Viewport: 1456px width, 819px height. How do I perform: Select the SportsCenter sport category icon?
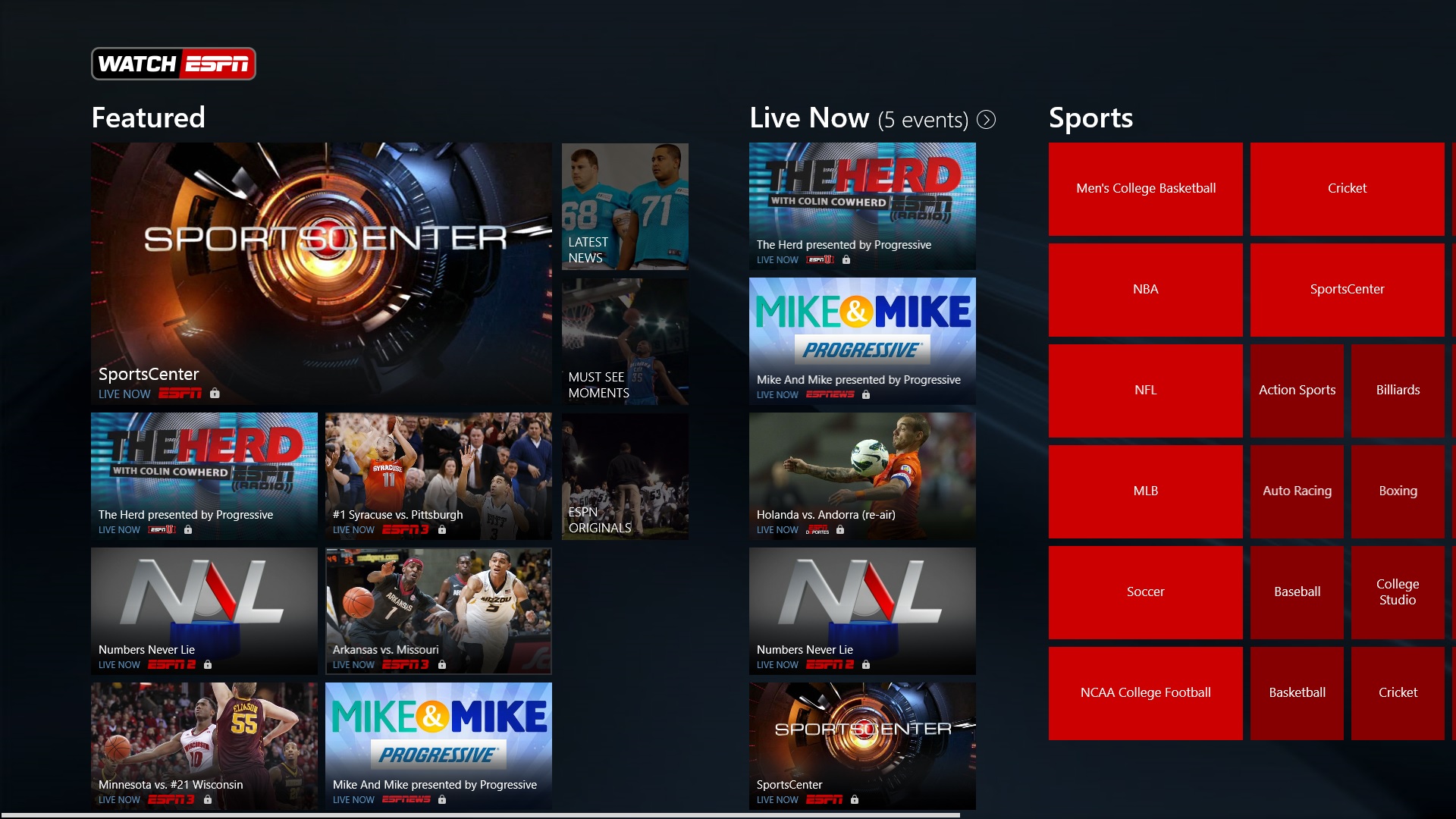click(x=1347, y=289)
